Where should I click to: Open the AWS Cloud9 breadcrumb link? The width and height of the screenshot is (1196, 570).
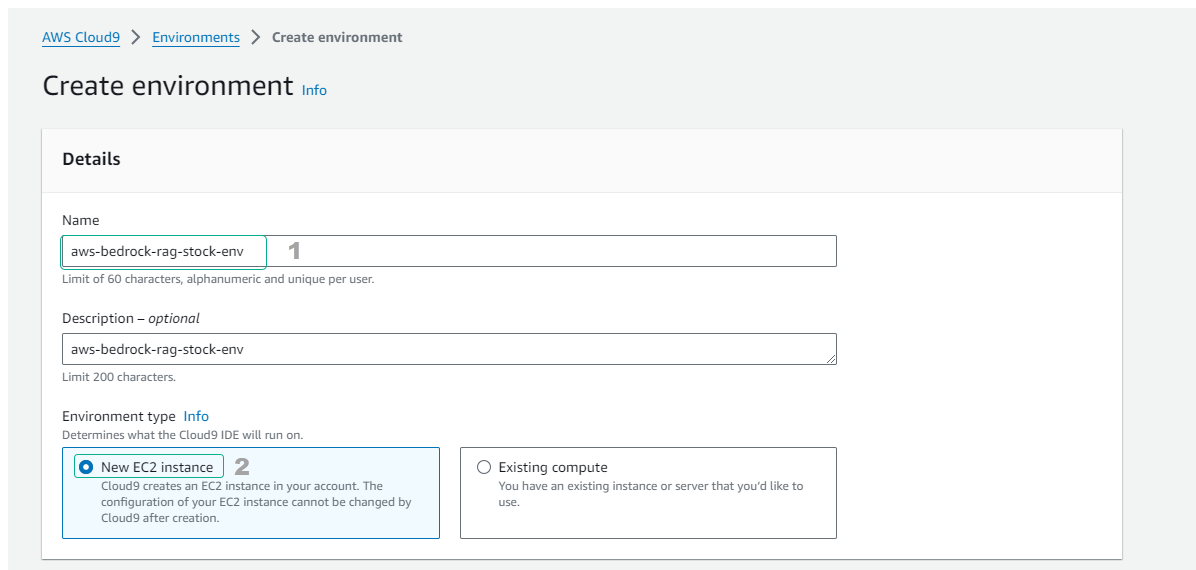click(80, 37)
